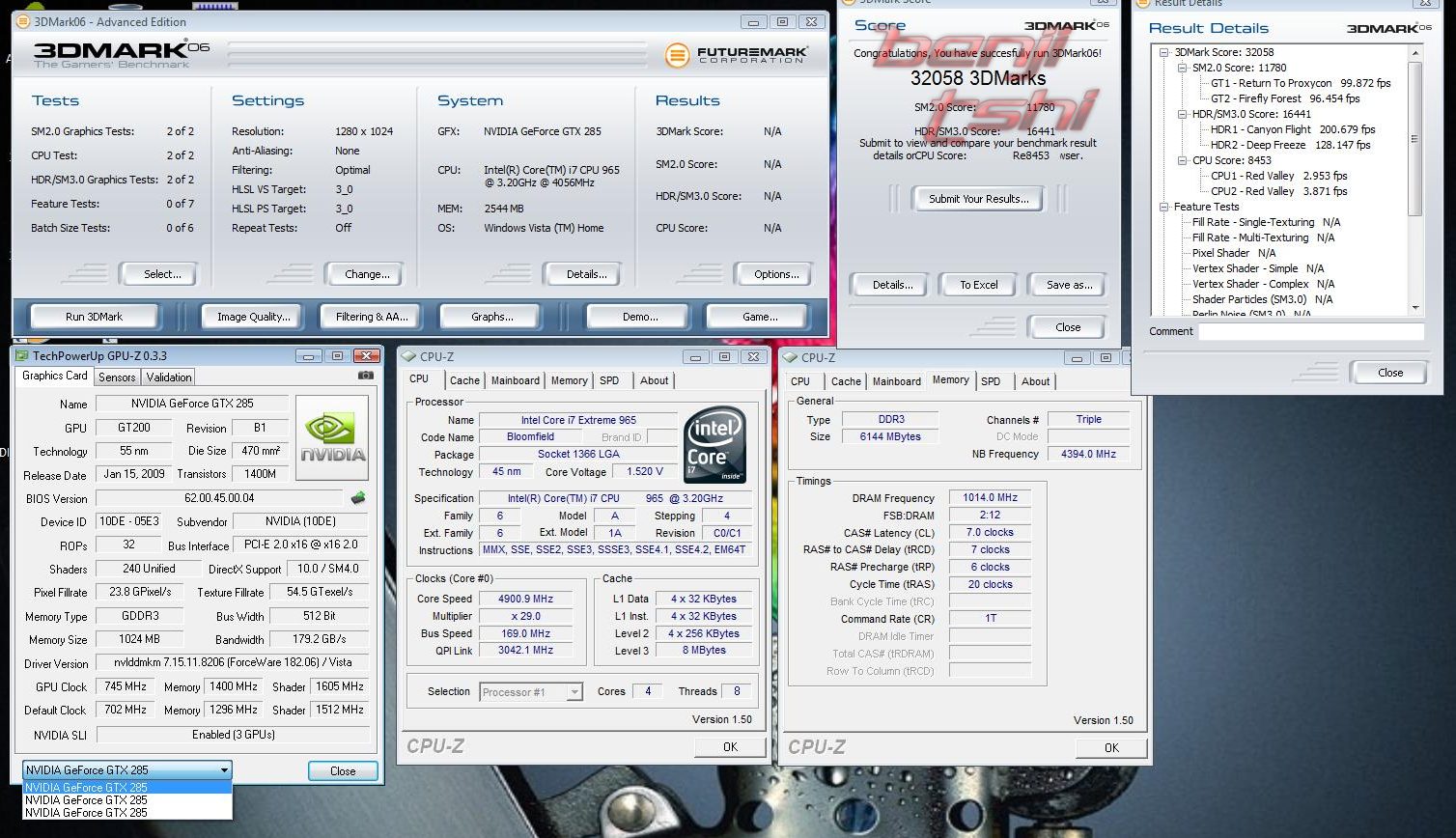Open GPU-Z Graphics Card tab
The height and width of the screenshot is (838, 1456).
pos(55,376)
